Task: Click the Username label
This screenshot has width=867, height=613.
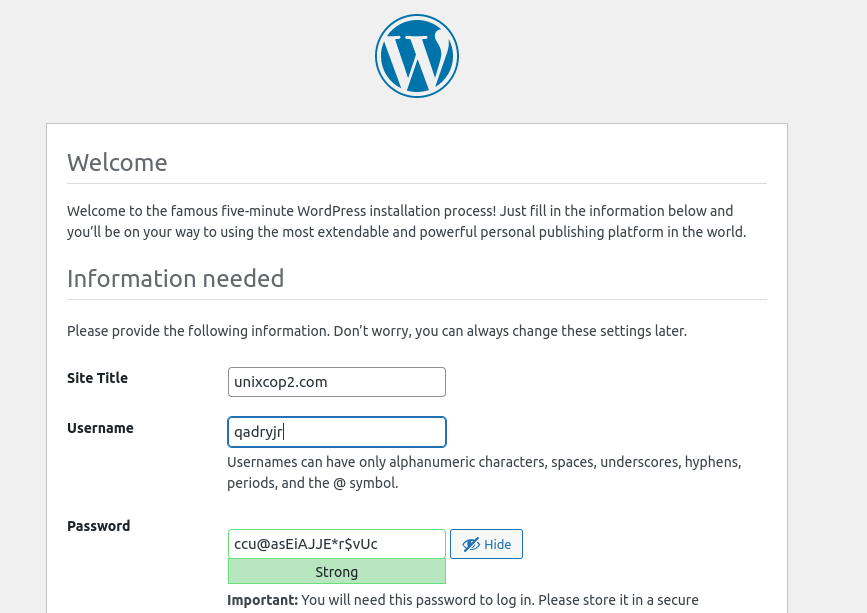Action: coord(100,428)
